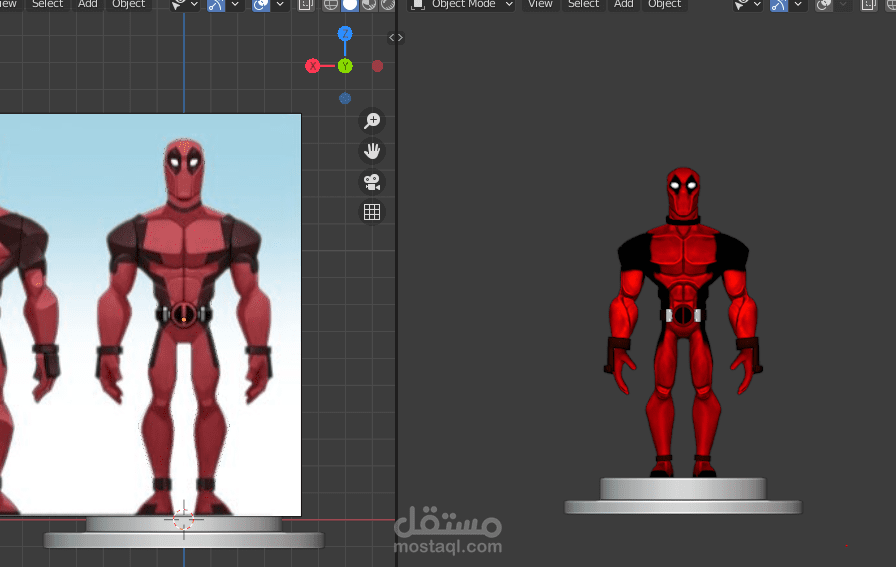This screenshot has height=567, width=896.
Task: Click the Y axis on navigation gizmo
Action: 345,66
